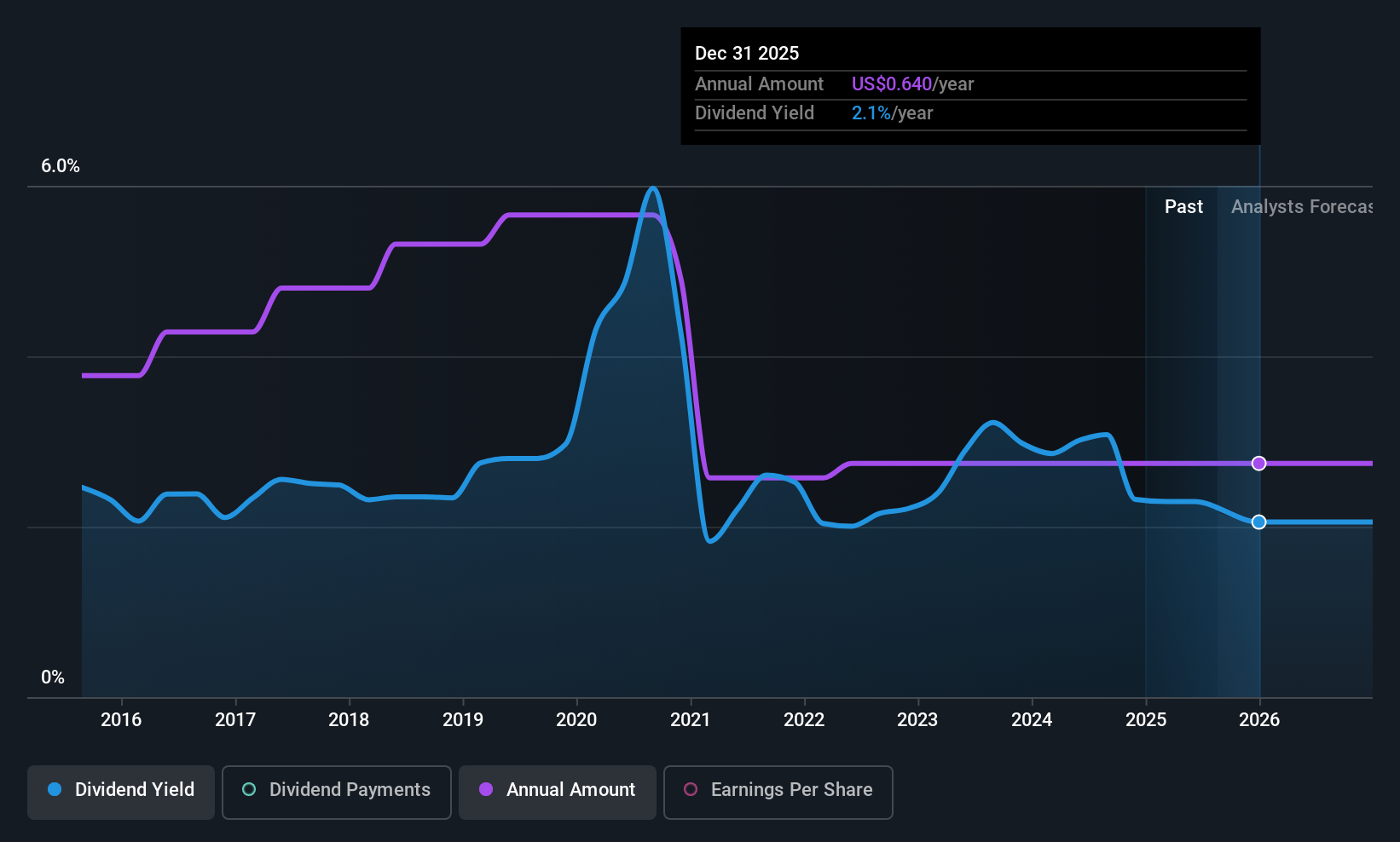Click the 2026 label on the x-axis
The height and width of the screenshot is (842, 1400).
point(1259,720)
